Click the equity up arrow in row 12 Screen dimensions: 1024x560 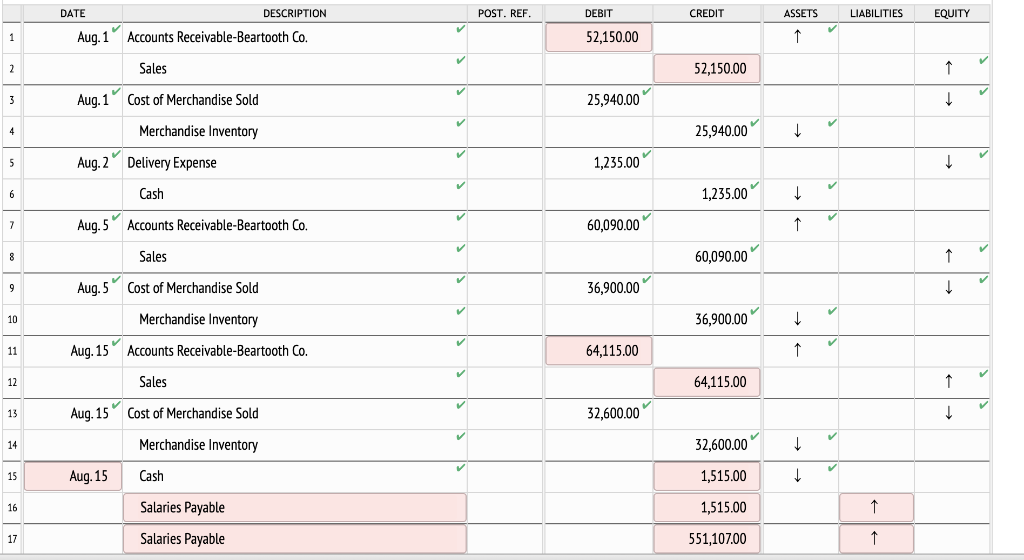[949, 381]
